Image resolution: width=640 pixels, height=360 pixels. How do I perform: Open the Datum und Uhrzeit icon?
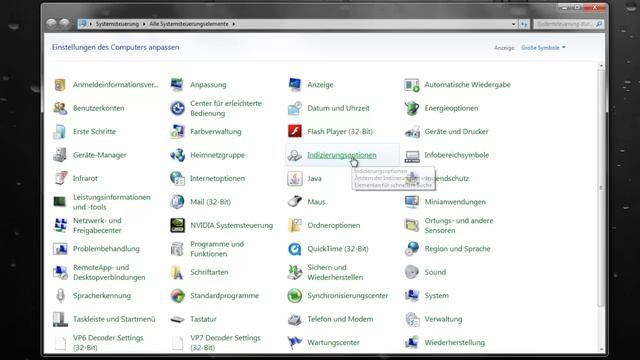(294, 108)
